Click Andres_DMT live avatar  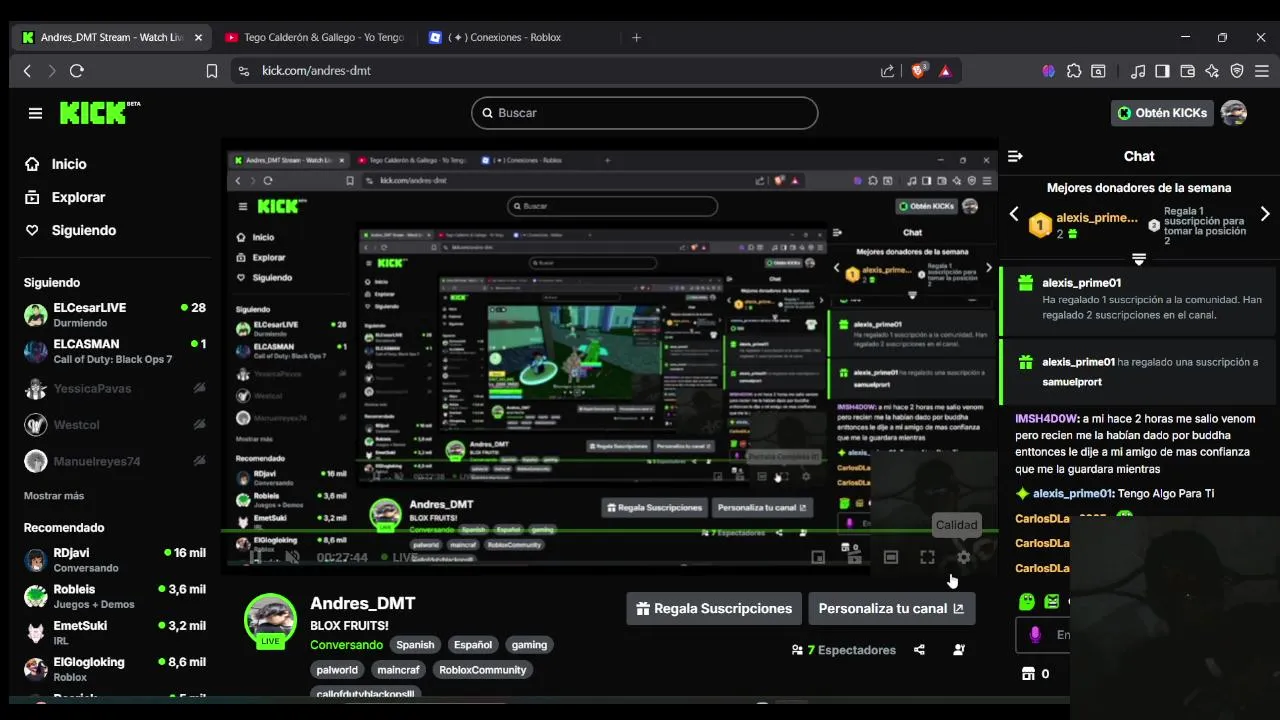click(x=270, y=620)
